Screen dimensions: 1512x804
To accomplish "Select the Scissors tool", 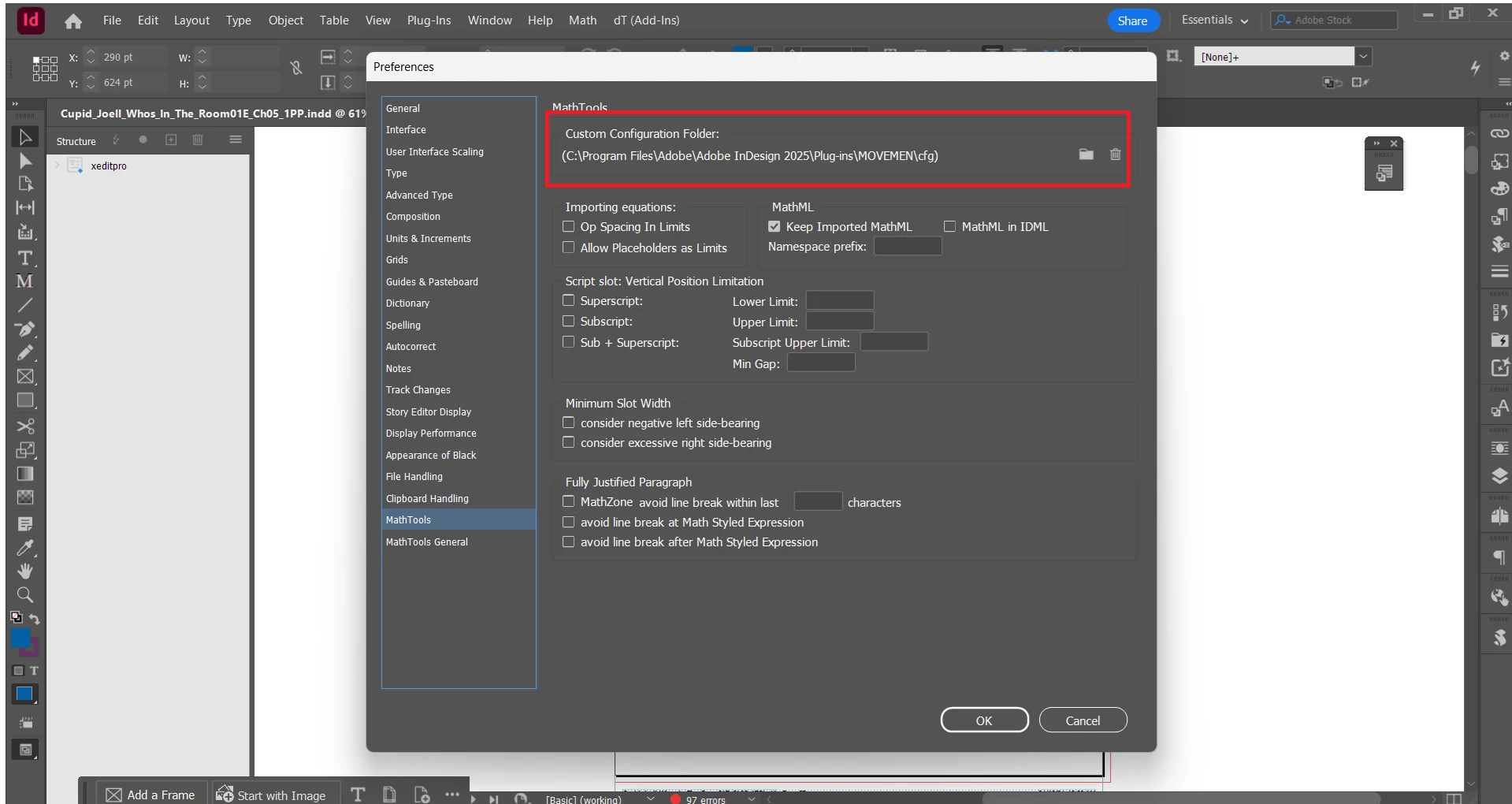I will [25, 426].
